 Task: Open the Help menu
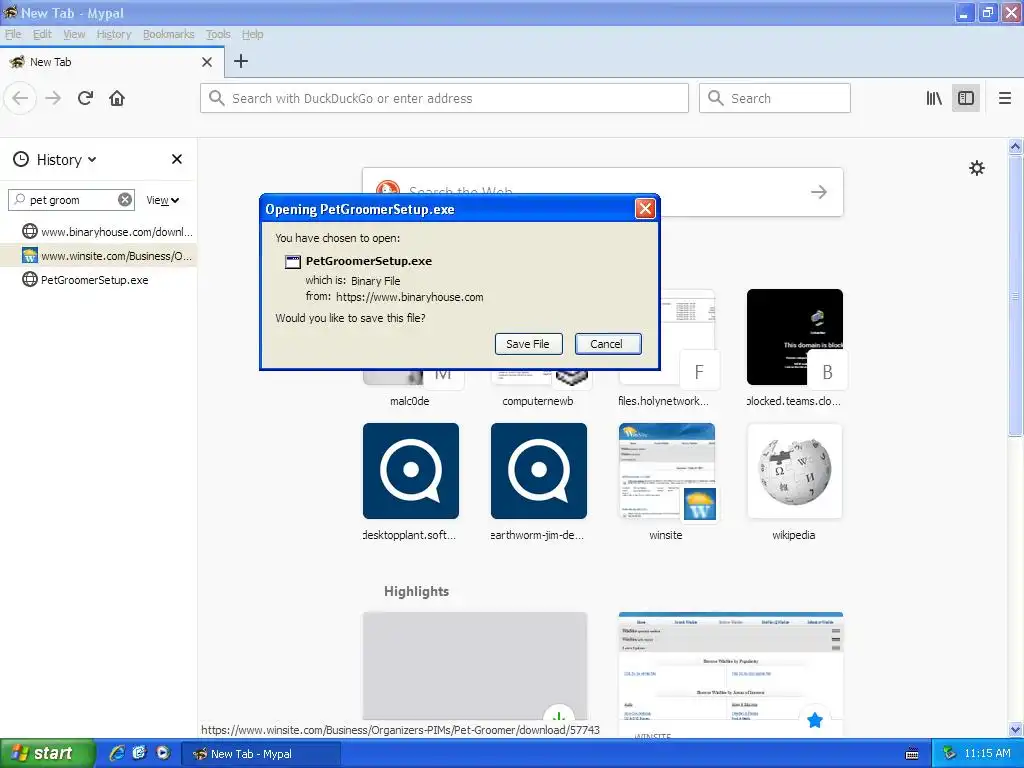pos(252,34)
